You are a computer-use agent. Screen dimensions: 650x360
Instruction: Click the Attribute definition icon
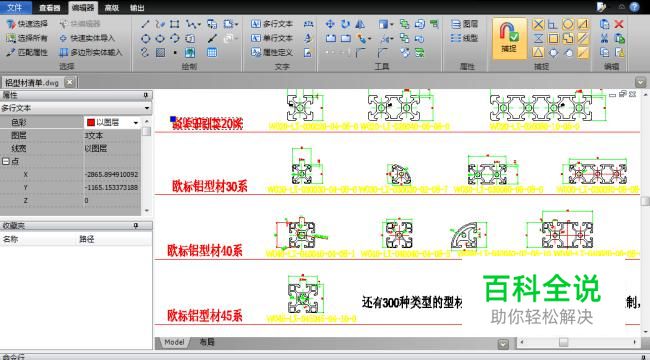[256, 53]
